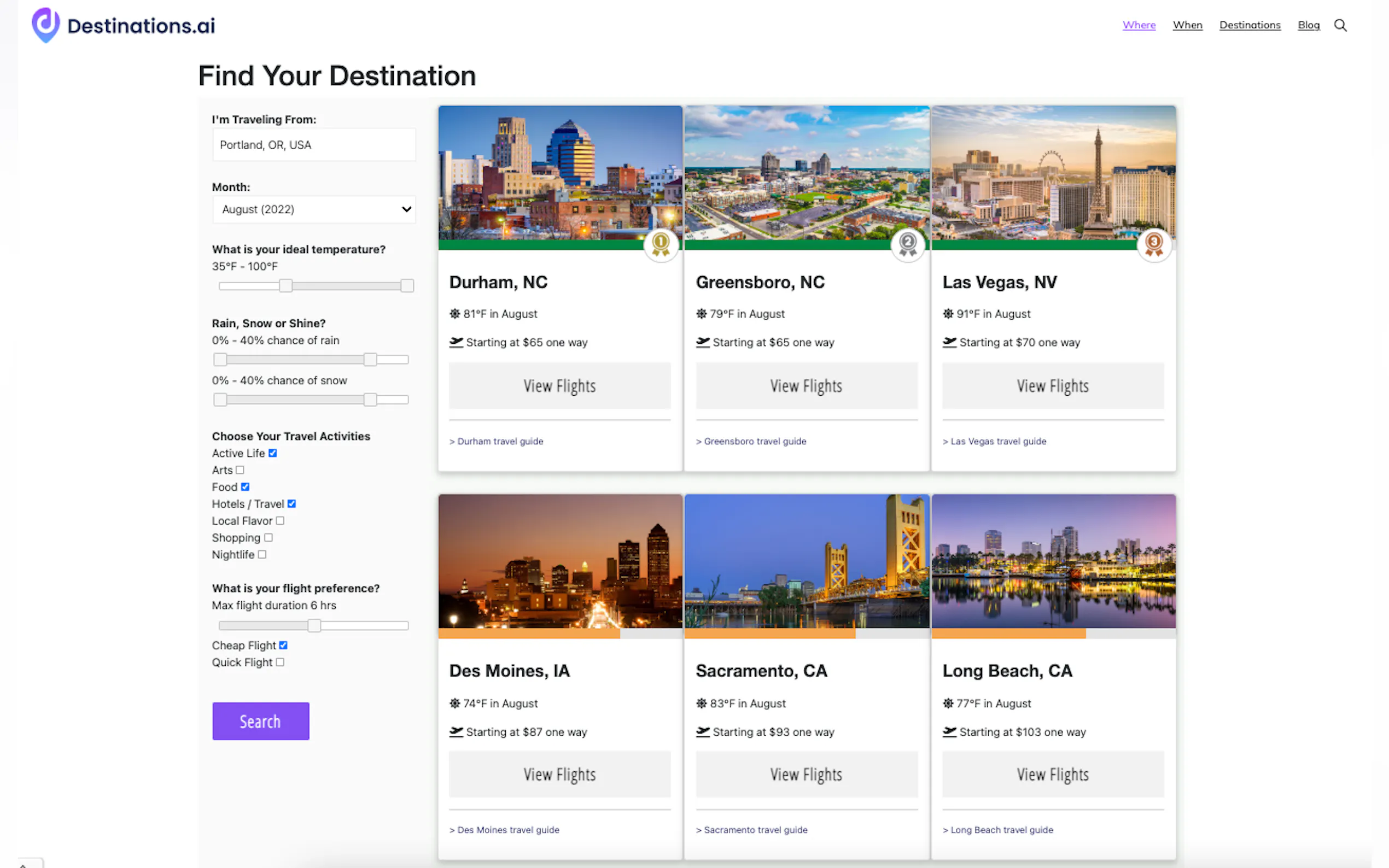The image size is (1389, 868).
Task: Click the plane icon beside Las Vegas price
Action: 949,342
